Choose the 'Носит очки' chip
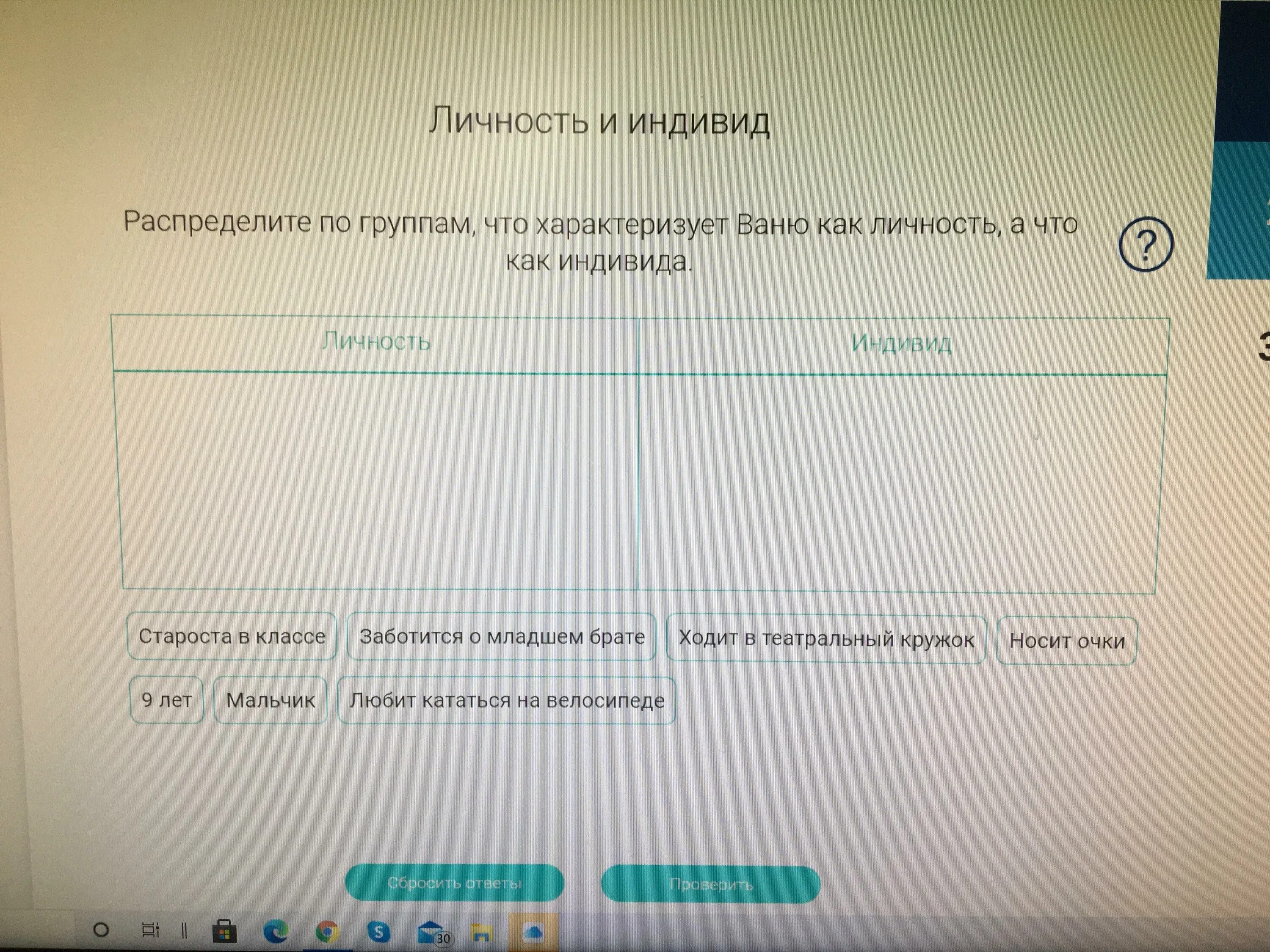The image size is (1270, 952). (1067, 641)
